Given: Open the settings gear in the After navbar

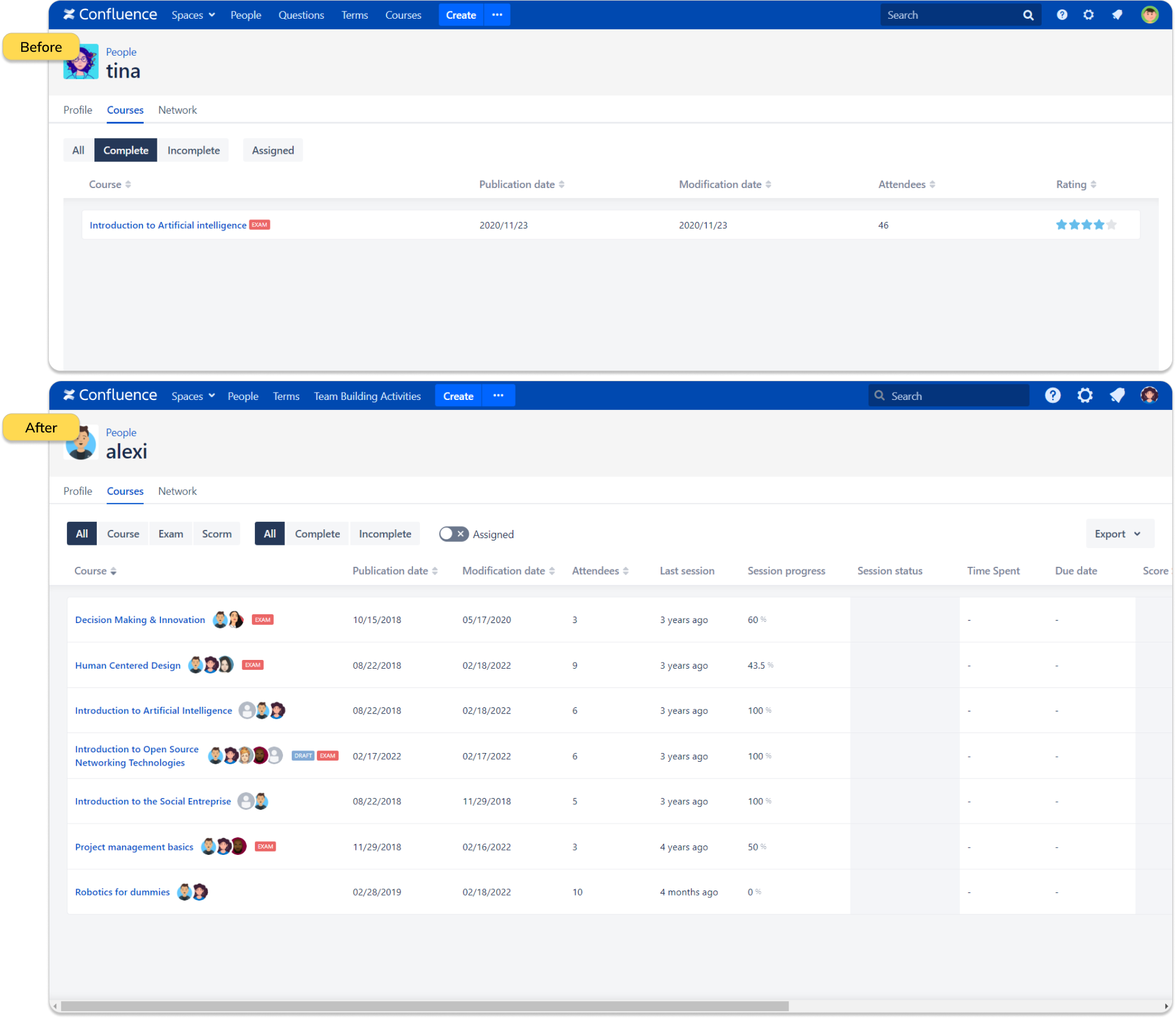Looking at the screenshot, I should (x=1085, y=396).
